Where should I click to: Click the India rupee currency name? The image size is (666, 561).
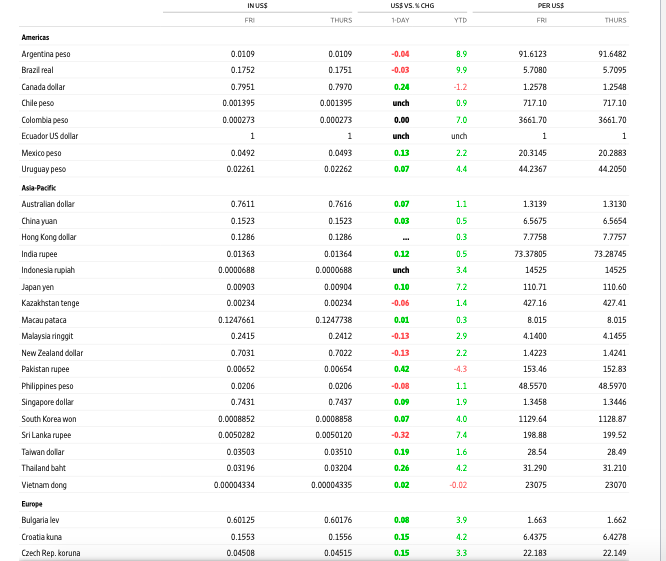click(39, 254)
